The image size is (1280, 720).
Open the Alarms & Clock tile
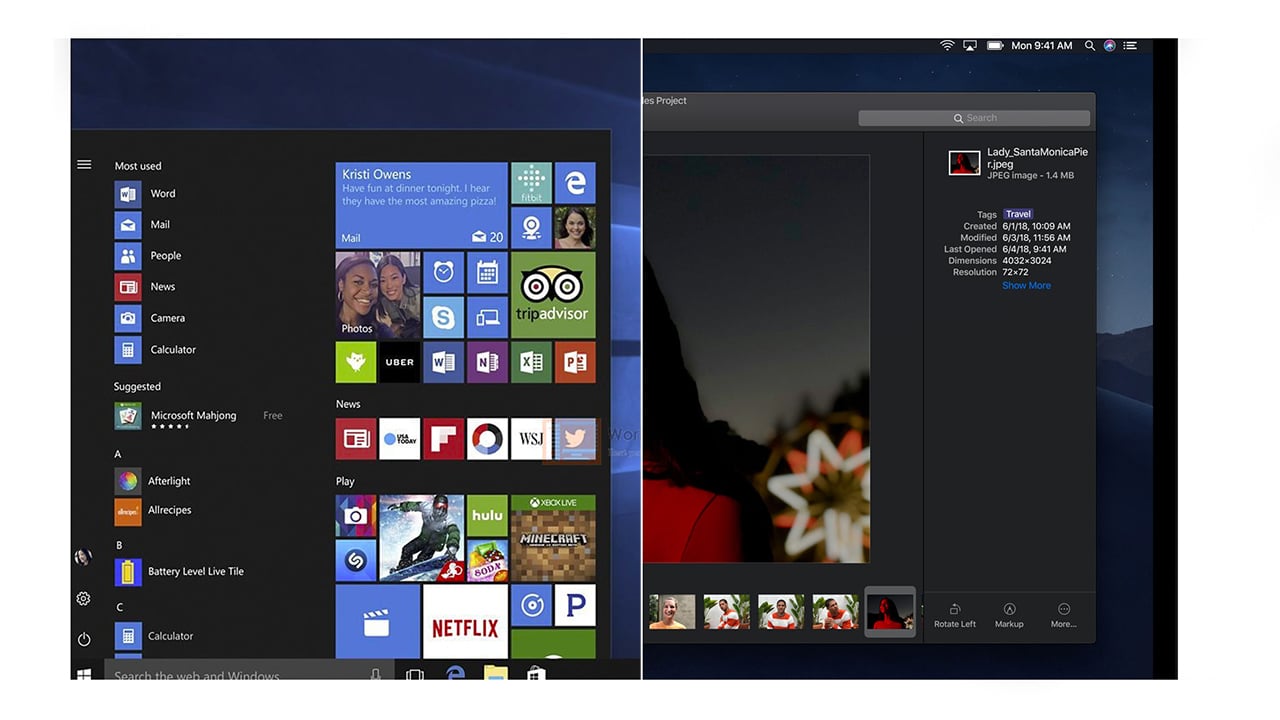(x=443, y=272)
